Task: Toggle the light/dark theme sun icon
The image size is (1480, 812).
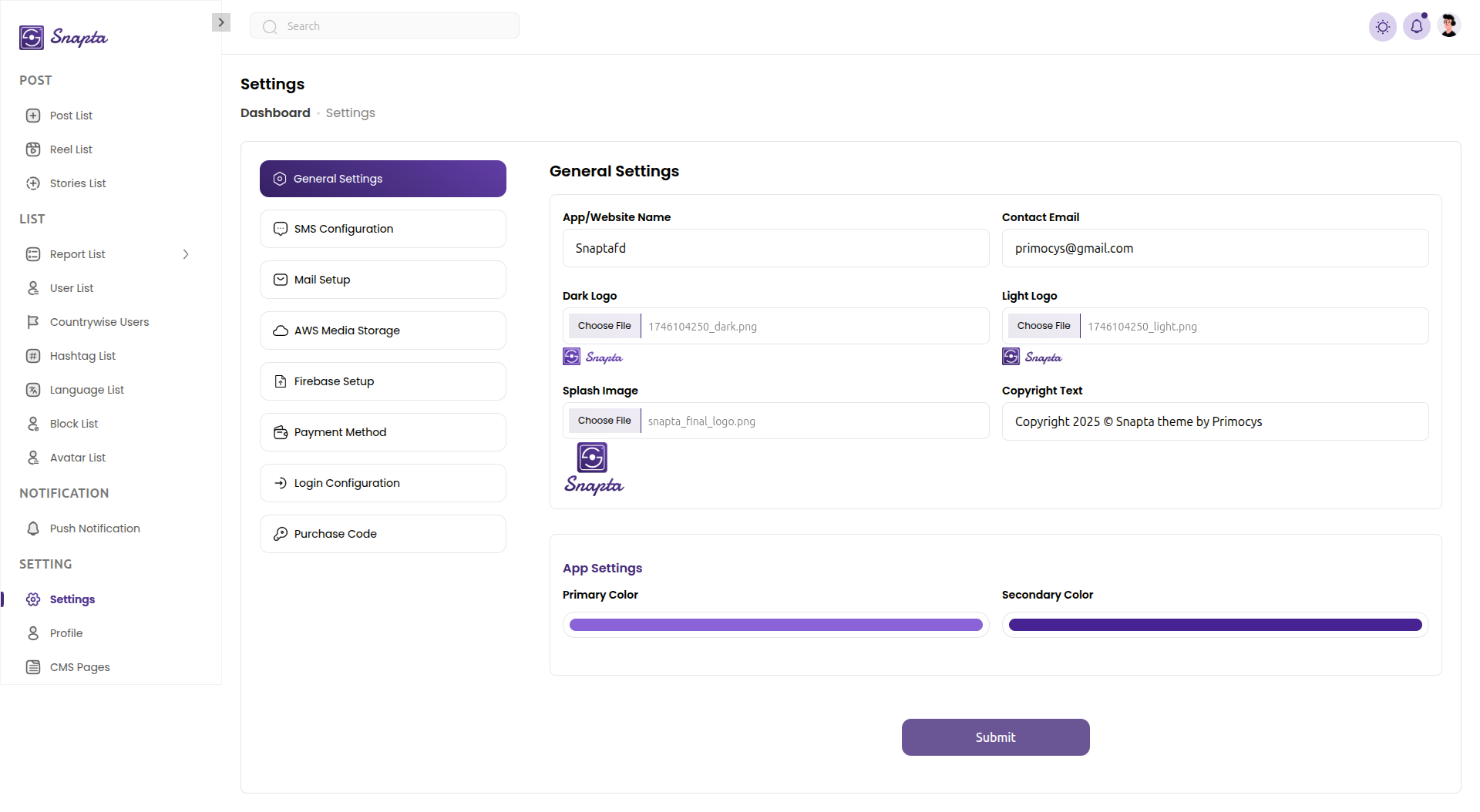Action: tap(1382, 27)
